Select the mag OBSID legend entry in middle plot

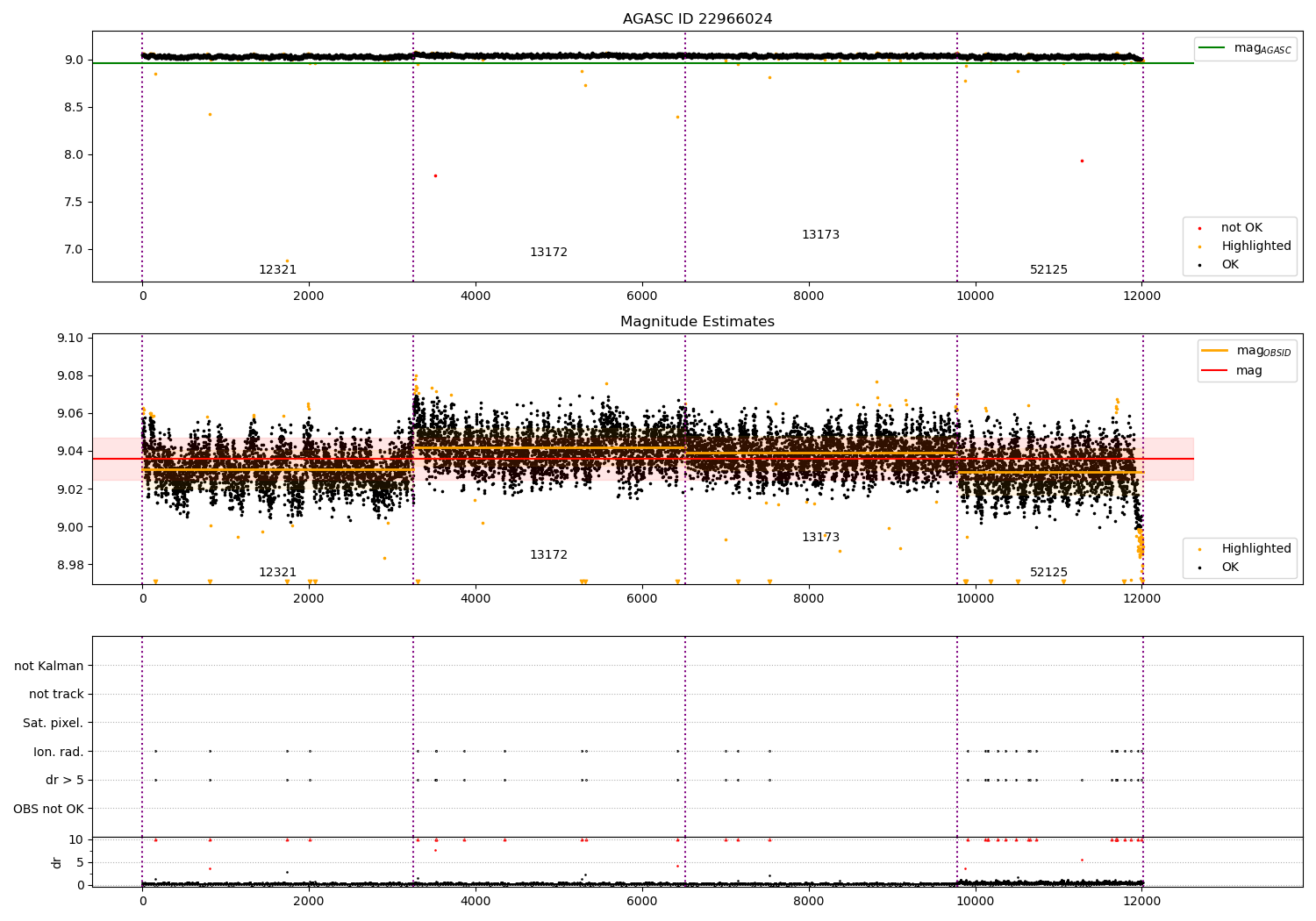[1247, 351]
